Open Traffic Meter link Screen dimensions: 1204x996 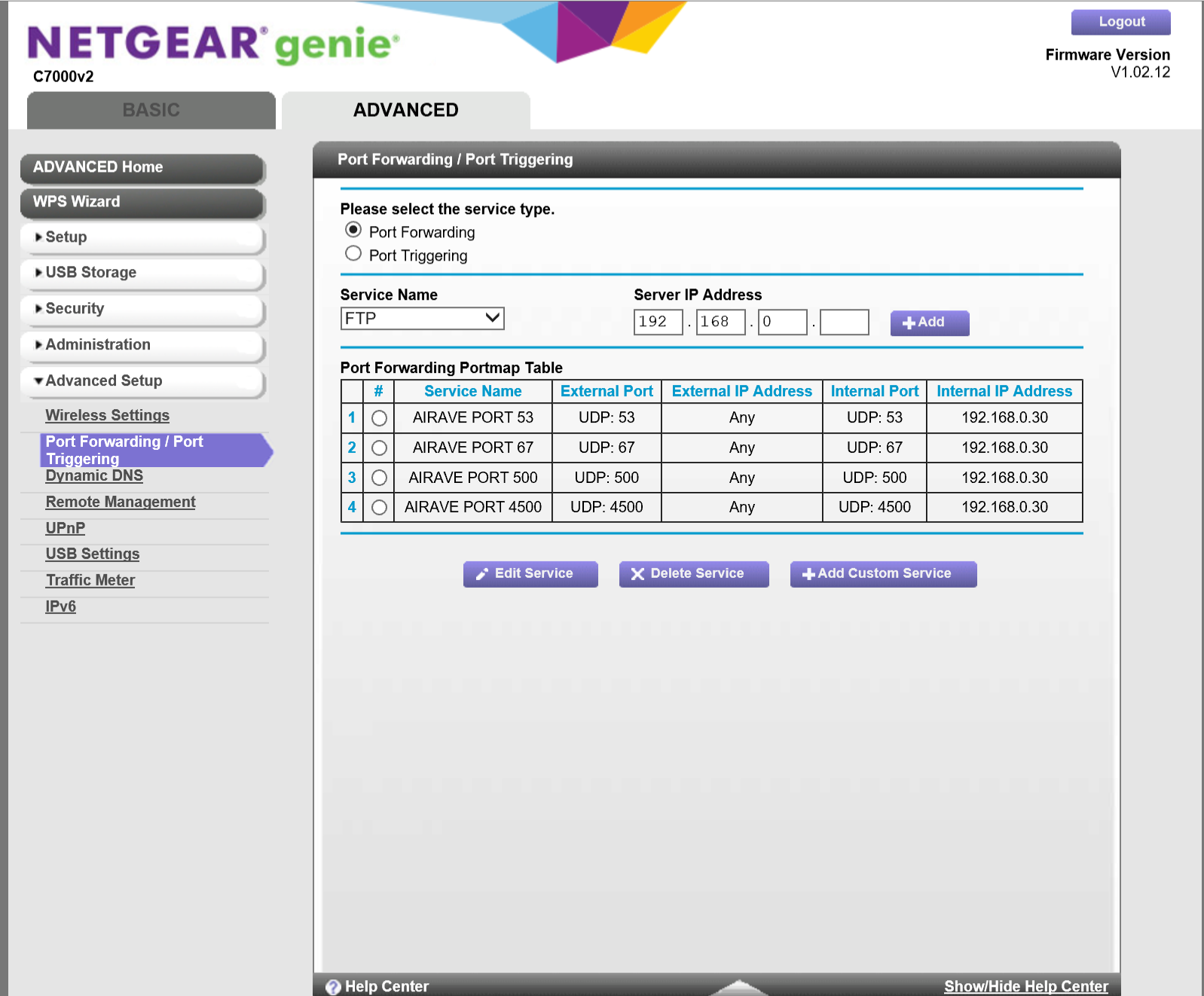tap(90, 580)
